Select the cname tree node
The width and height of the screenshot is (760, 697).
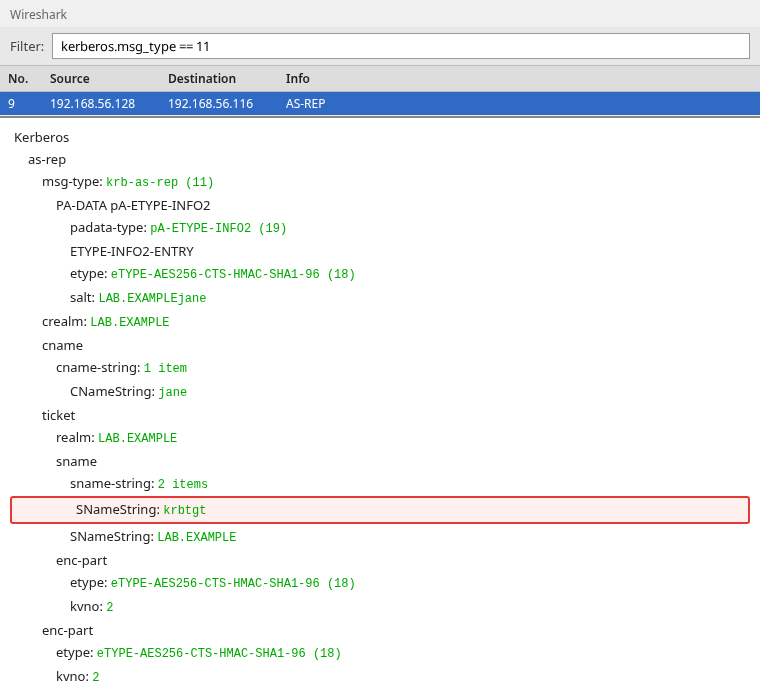point(63,346)
